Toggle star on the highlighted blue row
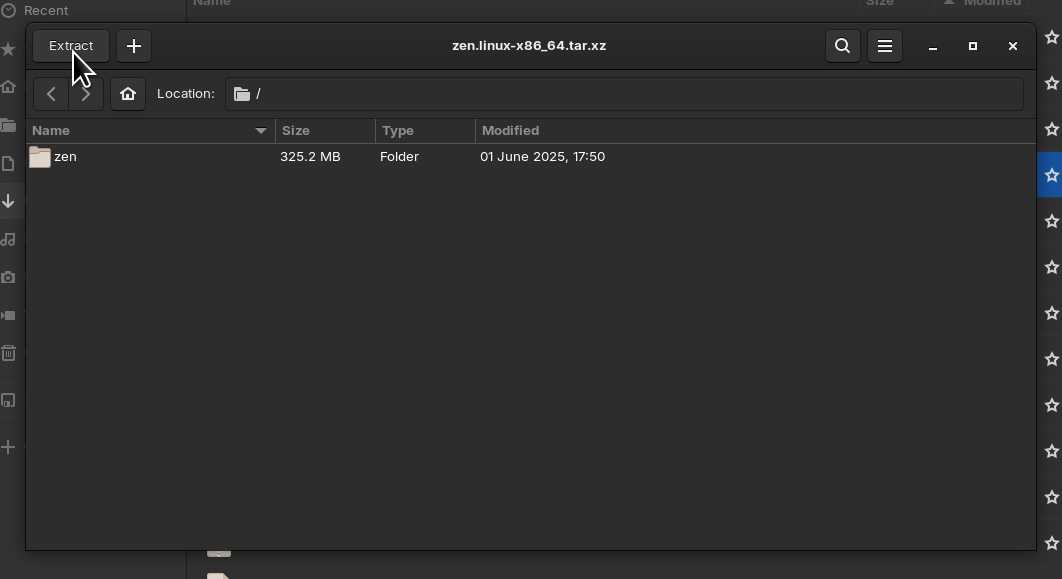Viewport: 1062px width, 579px height. [x=1051, y=175]
